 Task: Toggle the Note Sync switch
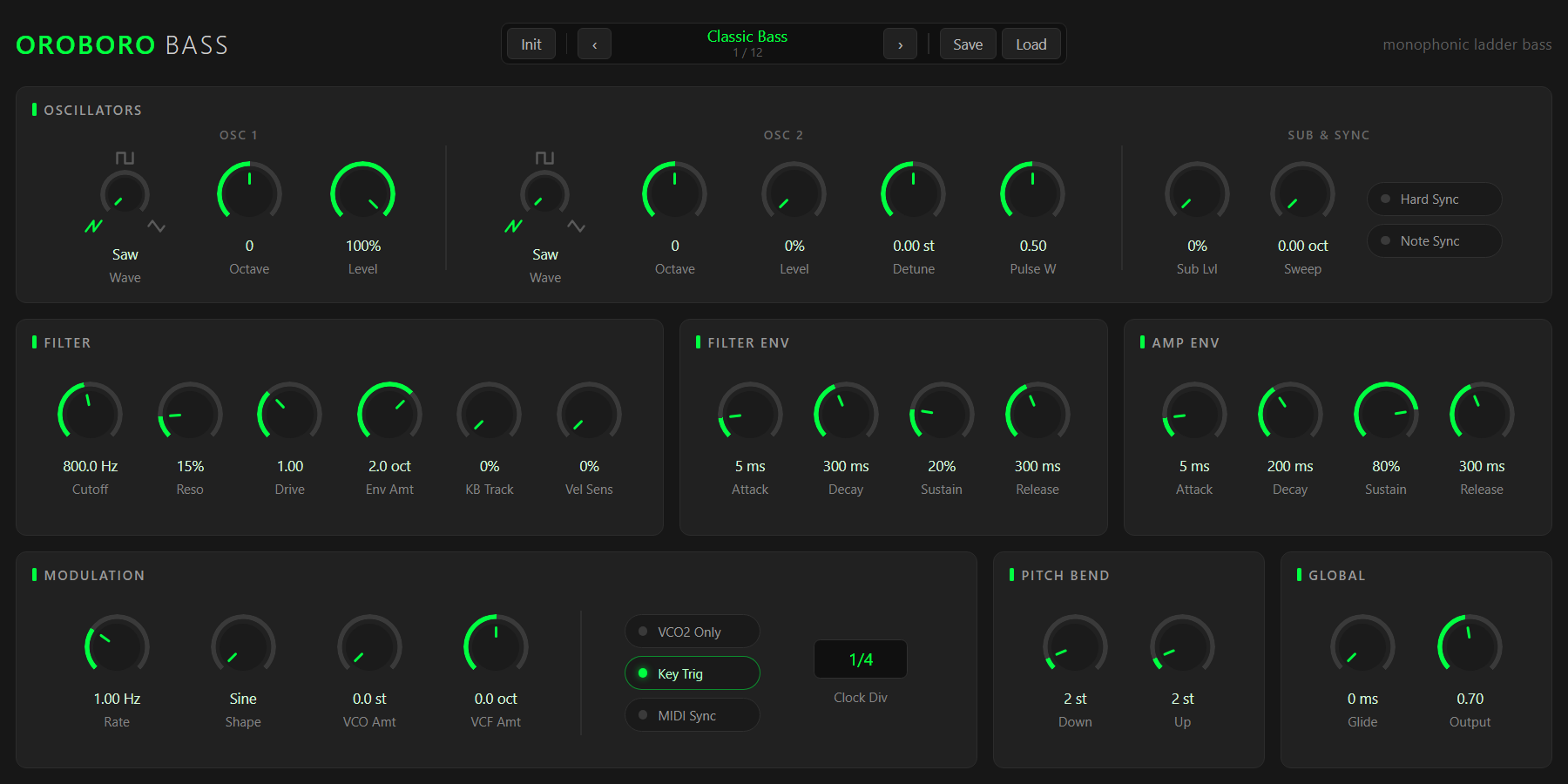click(1434, 240)
